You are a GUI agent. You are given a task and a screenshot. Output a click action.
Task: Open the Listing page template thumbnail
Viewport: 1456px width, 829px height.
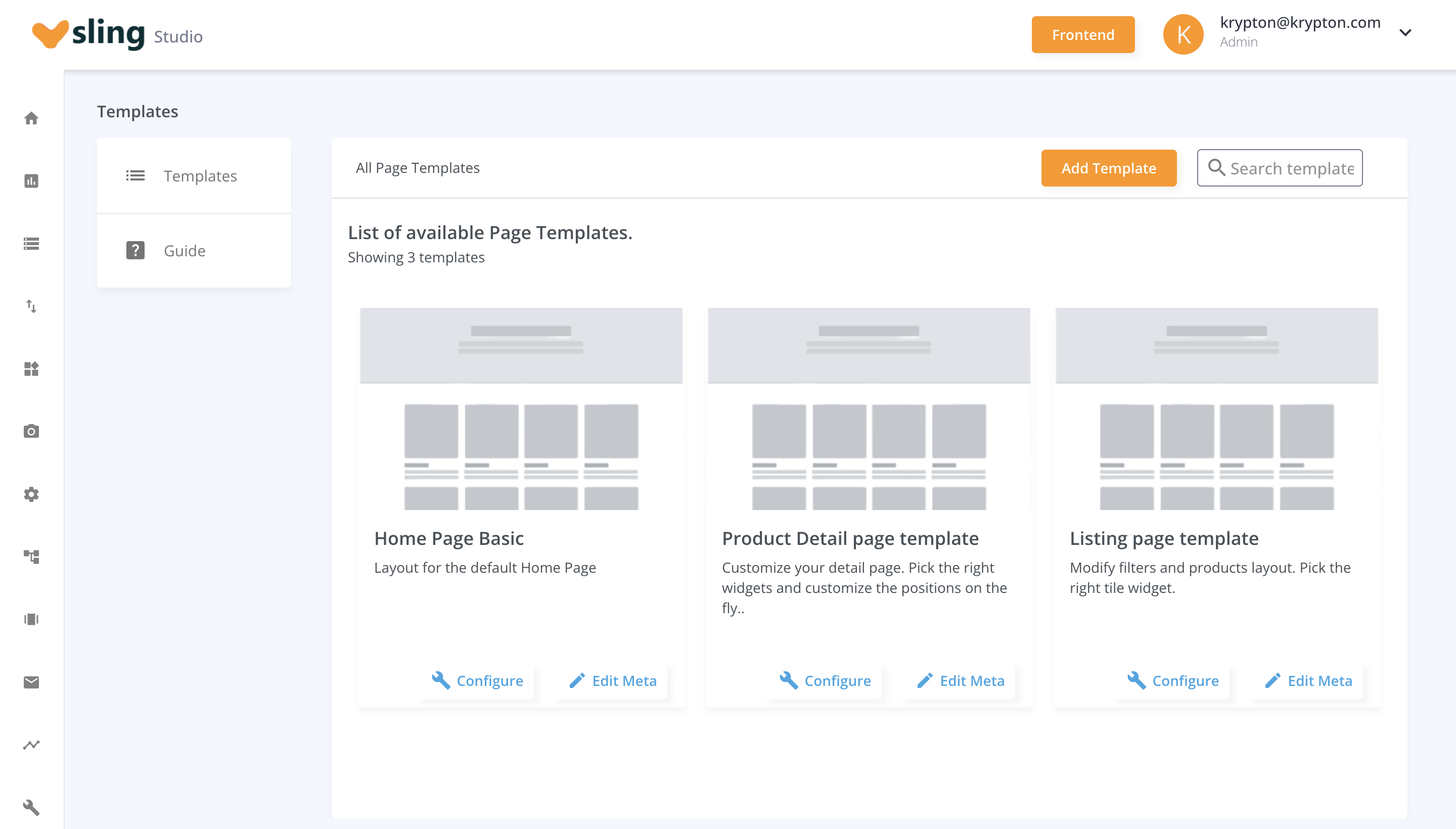click(x=1216, y=409)
